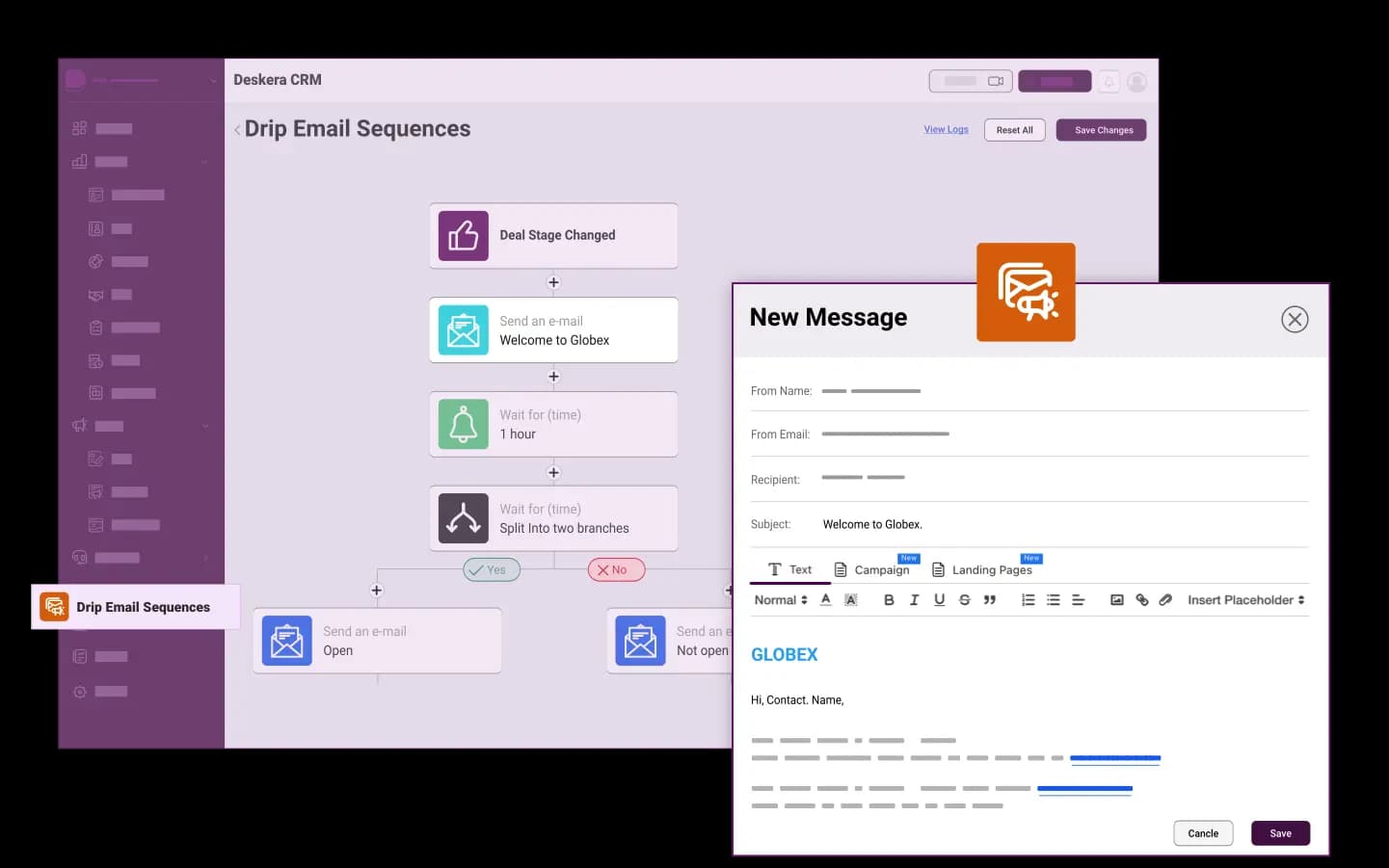The height and width of the screenshot is (868, 1389).
Task: Click the From Name field
Action: (1029, 391)
